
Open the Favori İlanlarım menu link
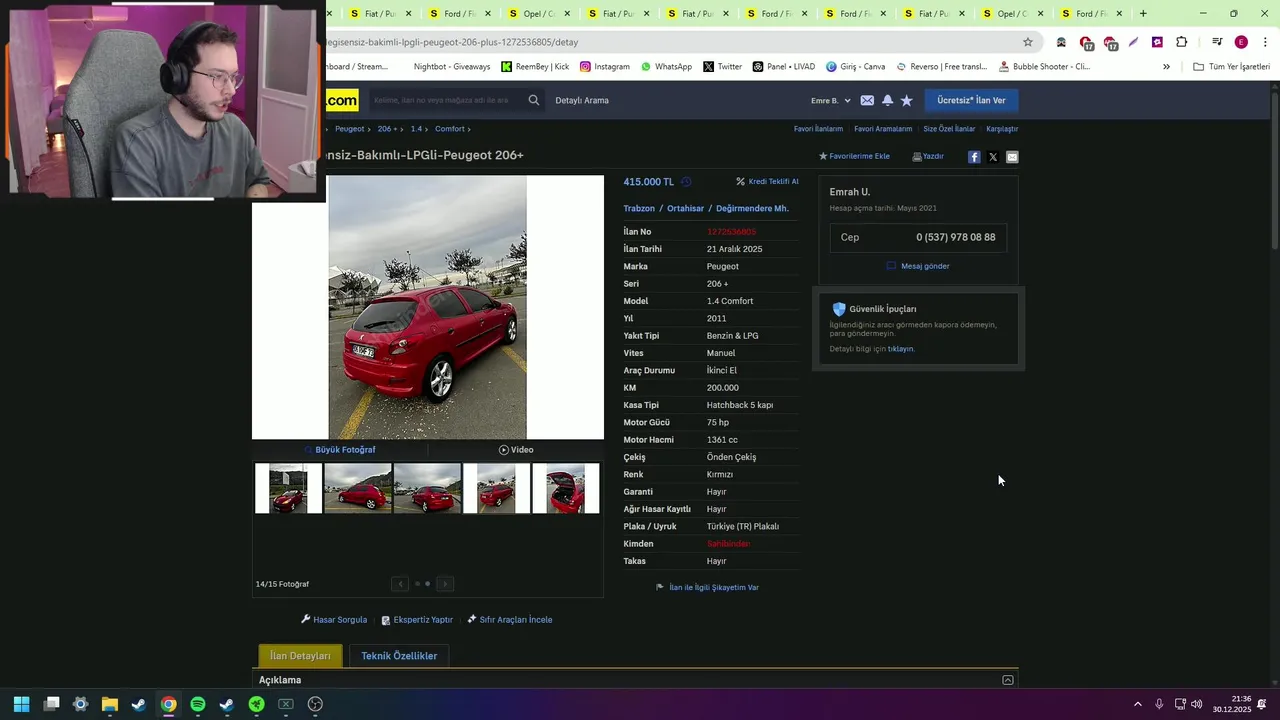click(x=818, y=129)
